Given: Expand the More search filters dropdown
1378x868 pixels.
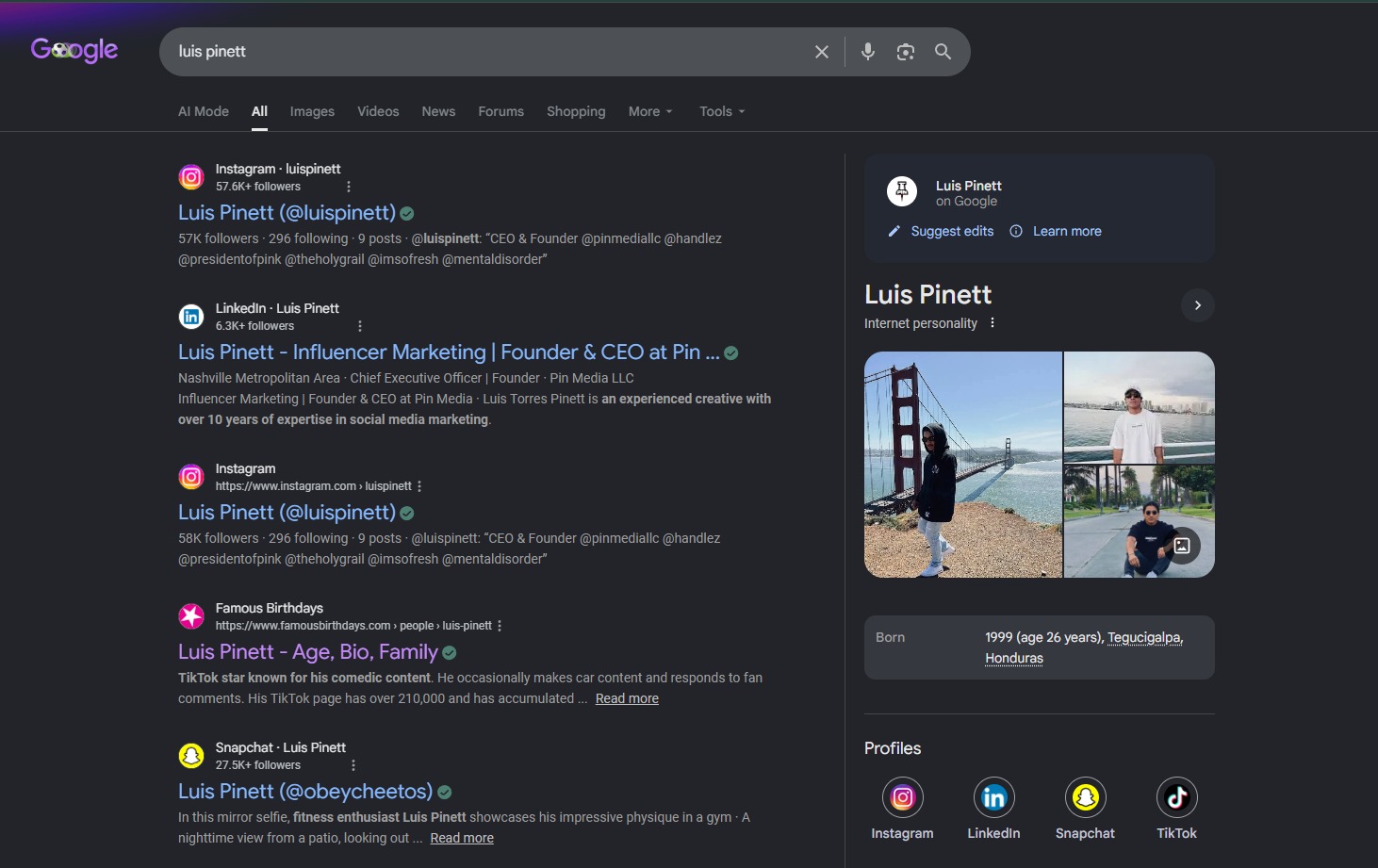Looking at the screenshot, I should (650, 111).
